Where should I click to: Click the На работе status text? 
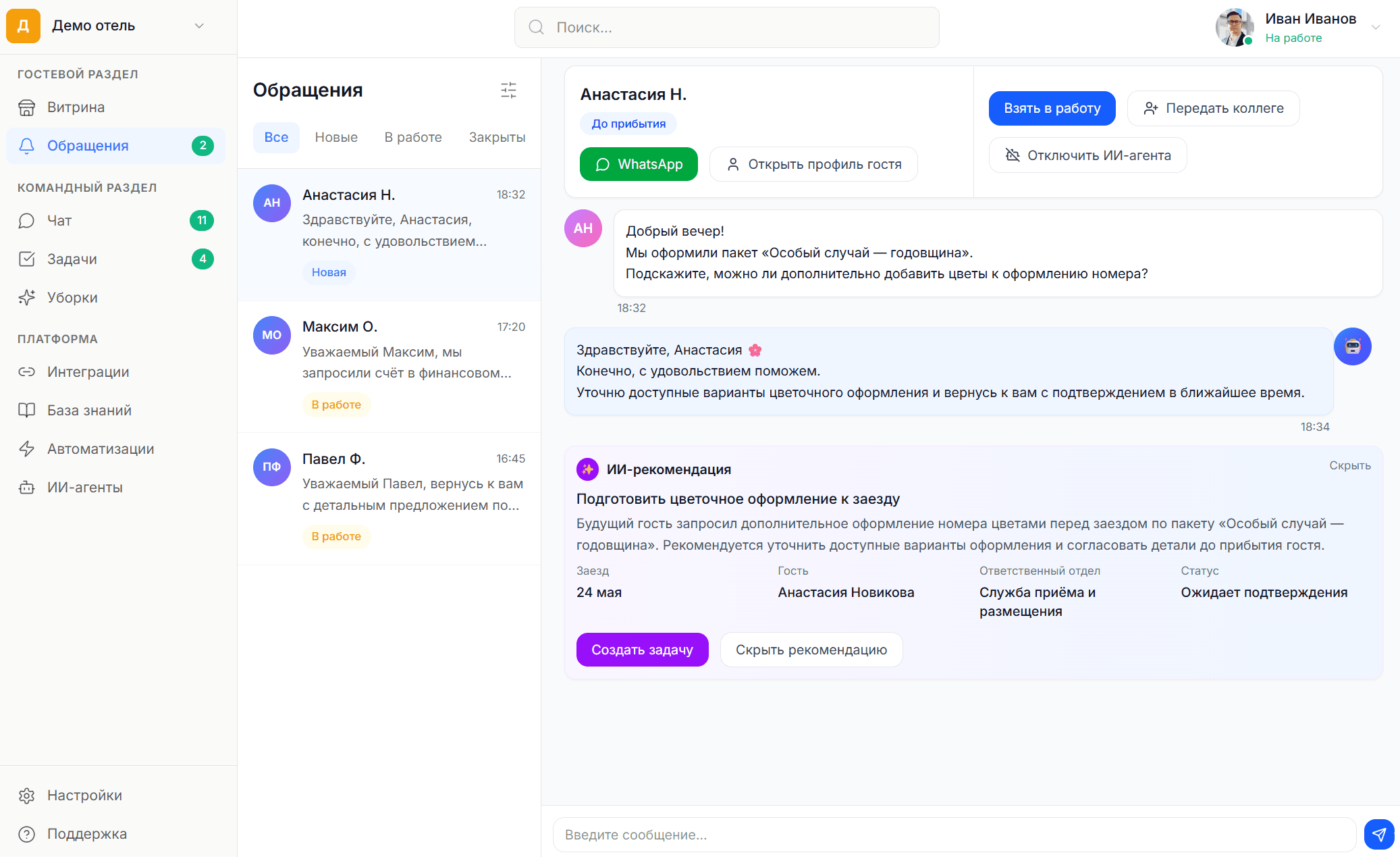click(1293, 38)
